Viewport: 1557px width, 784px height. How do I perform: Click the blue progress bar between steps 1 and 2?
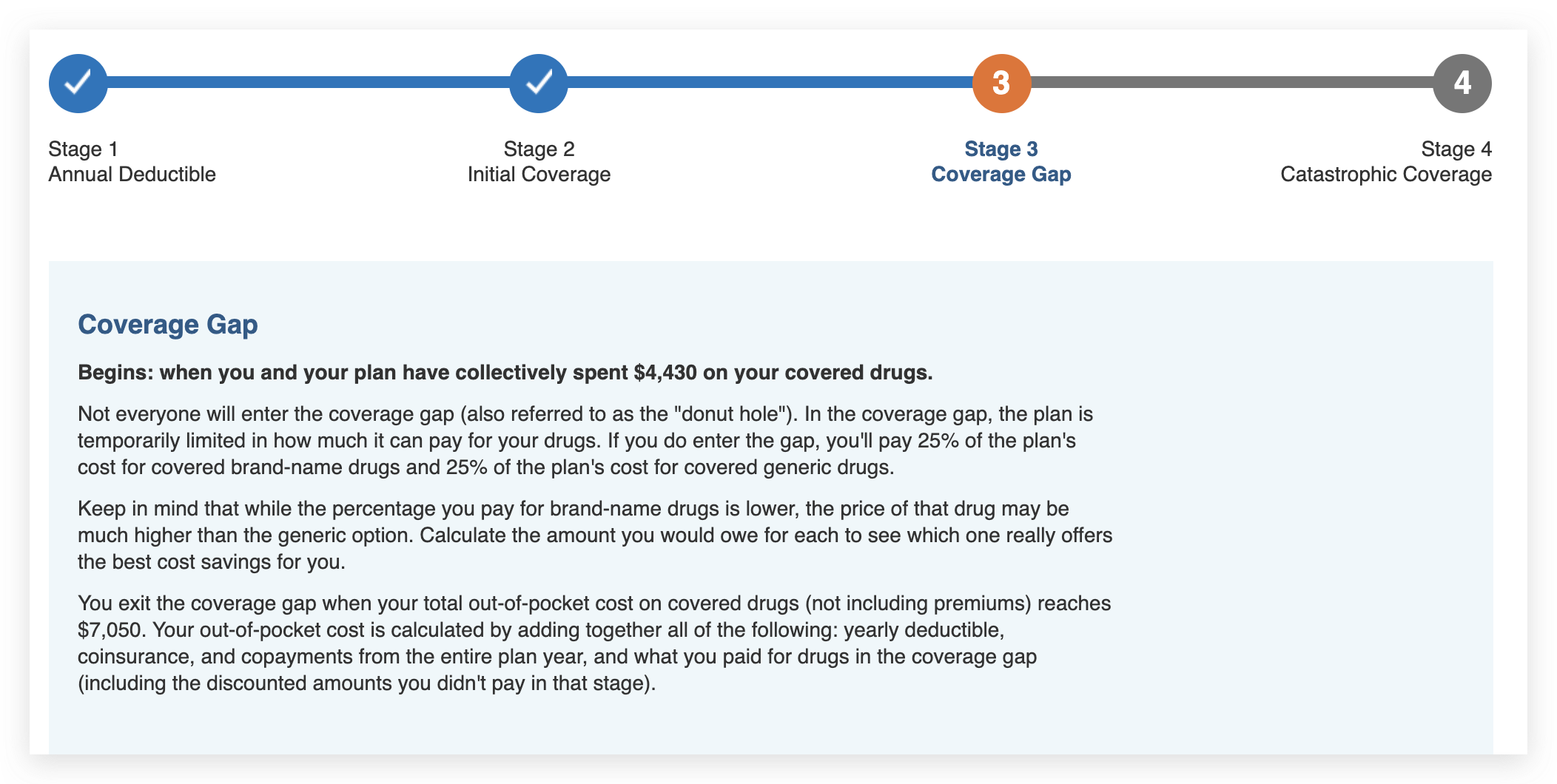coord(309,82)
